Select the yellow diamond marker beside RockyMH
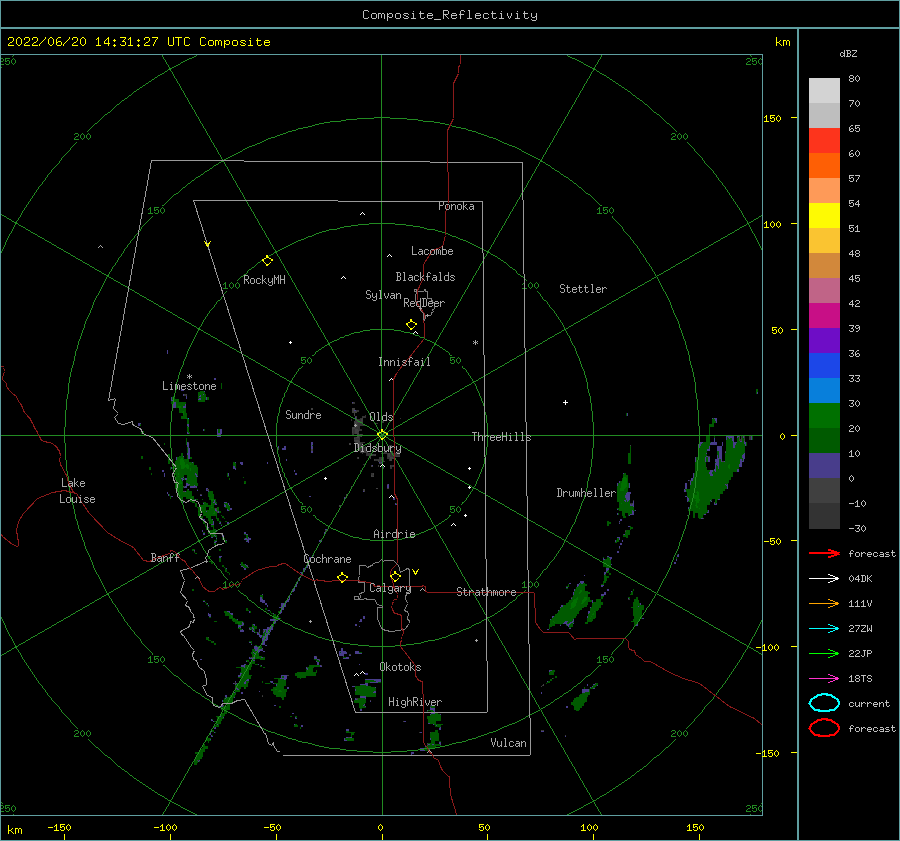 tap(267, 261)
